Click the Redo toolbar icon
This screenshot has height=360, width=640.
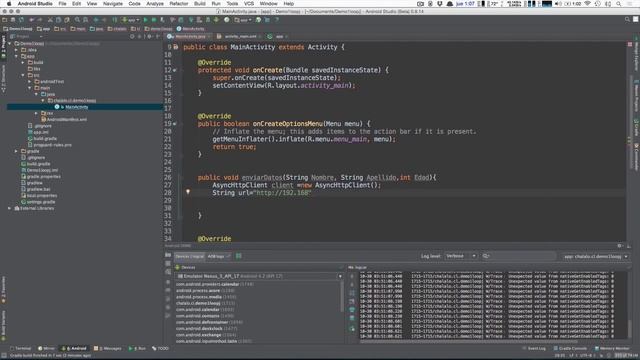click(40, 20)
